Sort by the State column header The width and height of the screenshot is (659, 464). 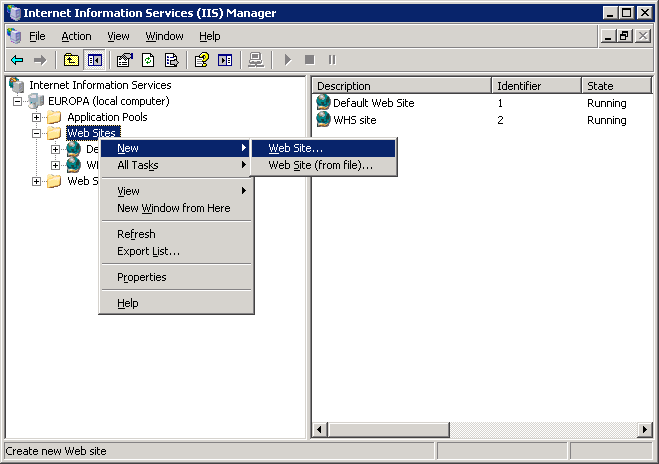tap(616, 86)
